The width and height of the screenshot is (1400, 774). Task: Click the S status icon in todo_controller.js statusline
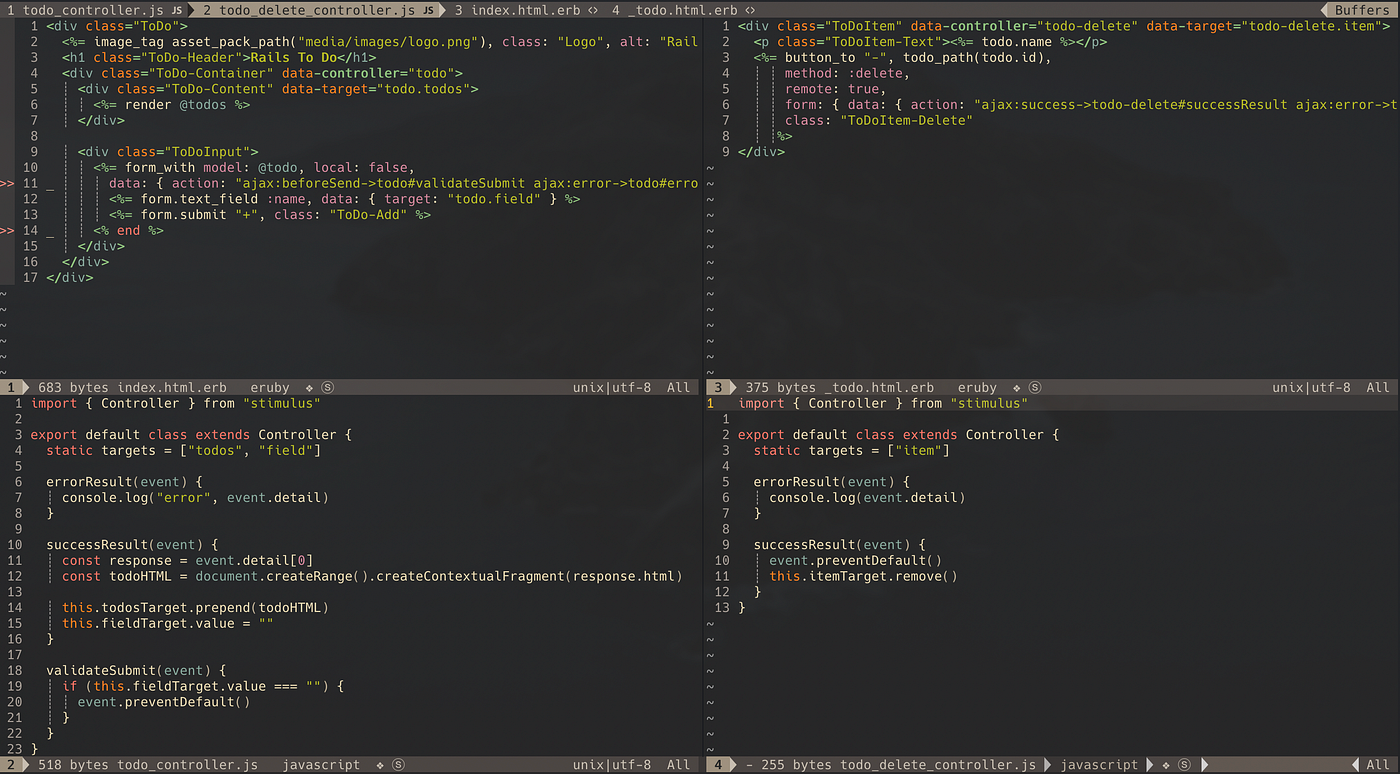pyautogui.click(x=396, y=764)
